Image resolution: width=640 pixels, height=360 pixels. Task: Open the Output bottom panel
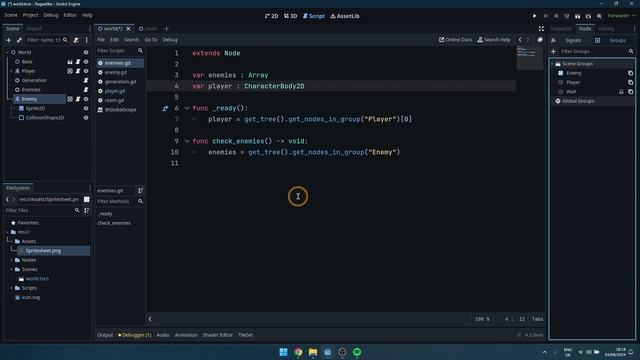pyautogui.click(x=105, y=335)
